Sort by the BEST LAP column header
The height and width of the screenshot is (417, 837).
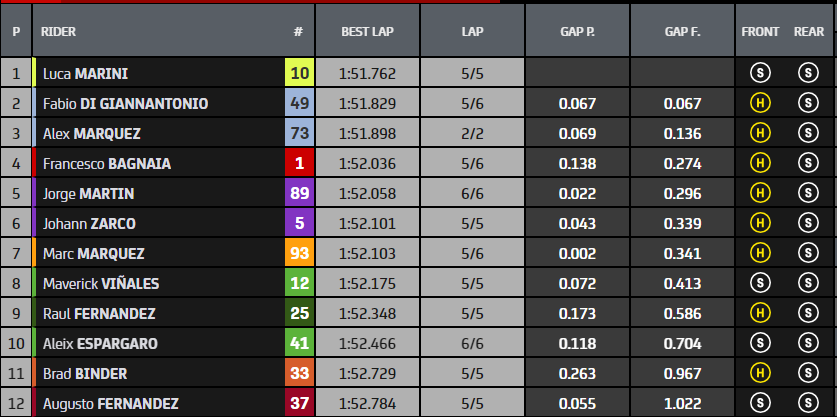click(x=367, y=32)
